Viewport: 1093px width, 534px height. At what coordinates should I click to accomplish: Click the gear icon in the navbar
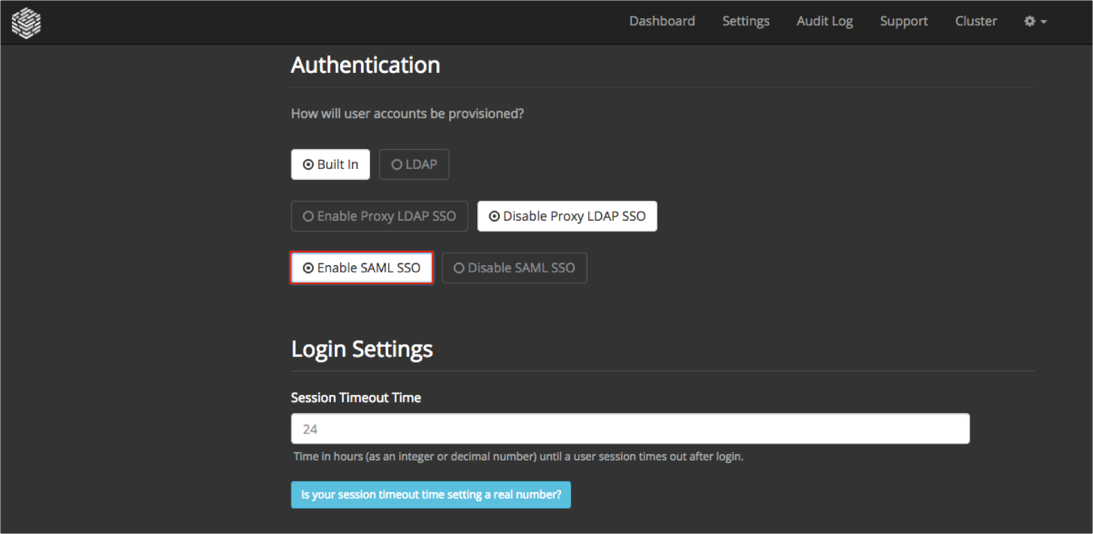pos(1029,21)
